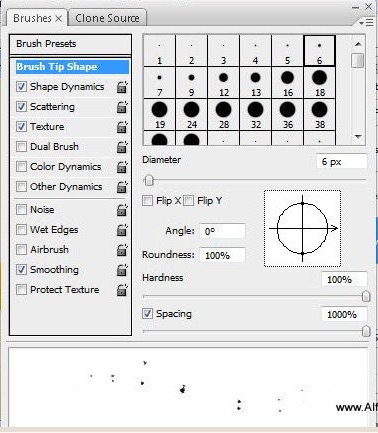Switch to the Clone Source tab
This screenshot has width=378, height=433.
coord(107,18)
